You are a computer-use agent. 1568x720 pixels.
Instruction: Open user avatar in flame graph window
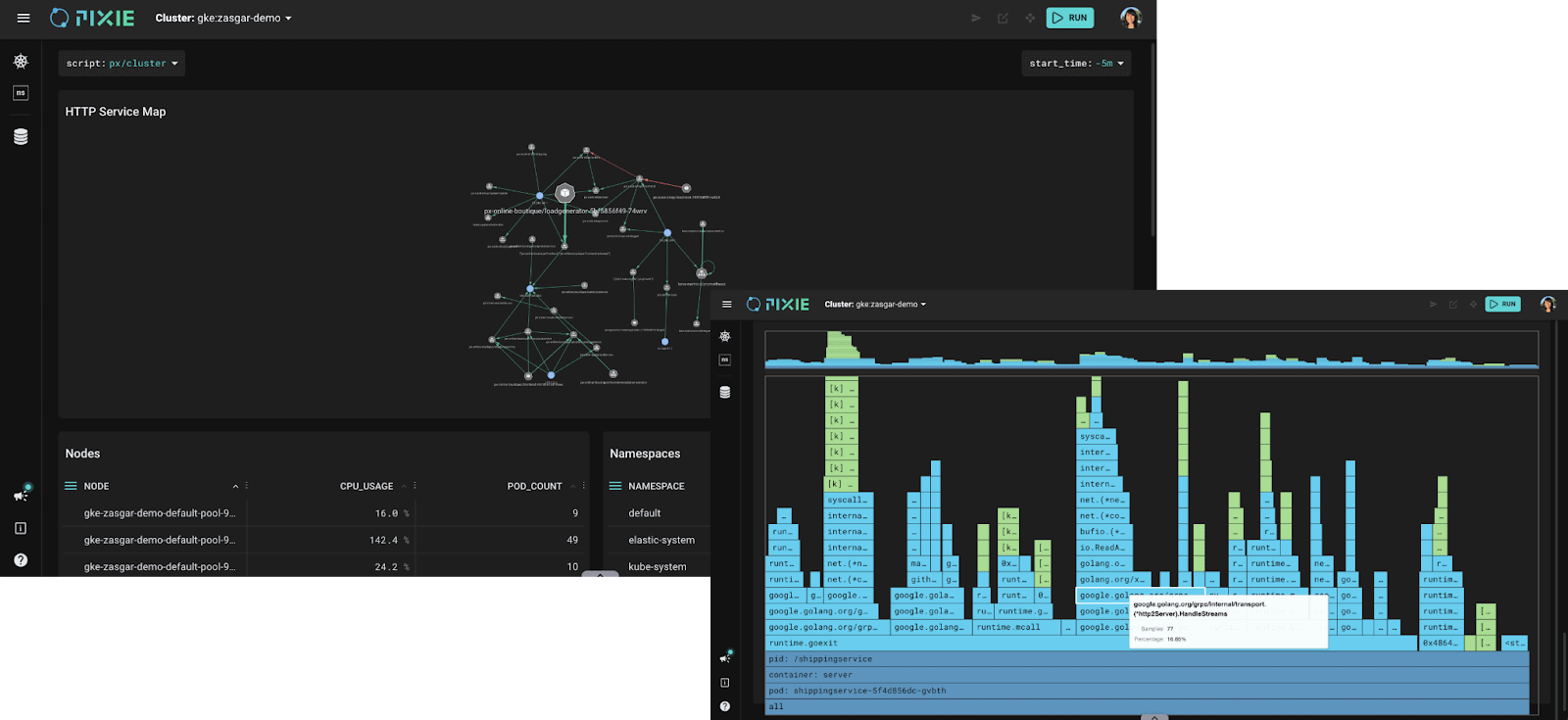click(1548, 304)
